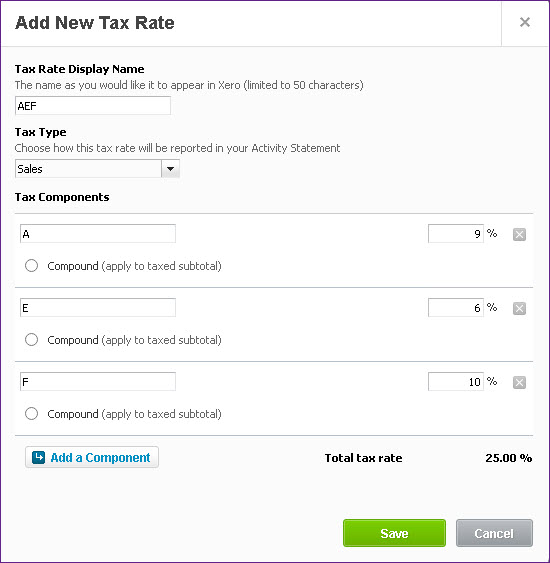The width and height of the screenshot is (550, 563).
Task: Click the component name field containing A
Action: pyautogui.click(x=98, y=234)
